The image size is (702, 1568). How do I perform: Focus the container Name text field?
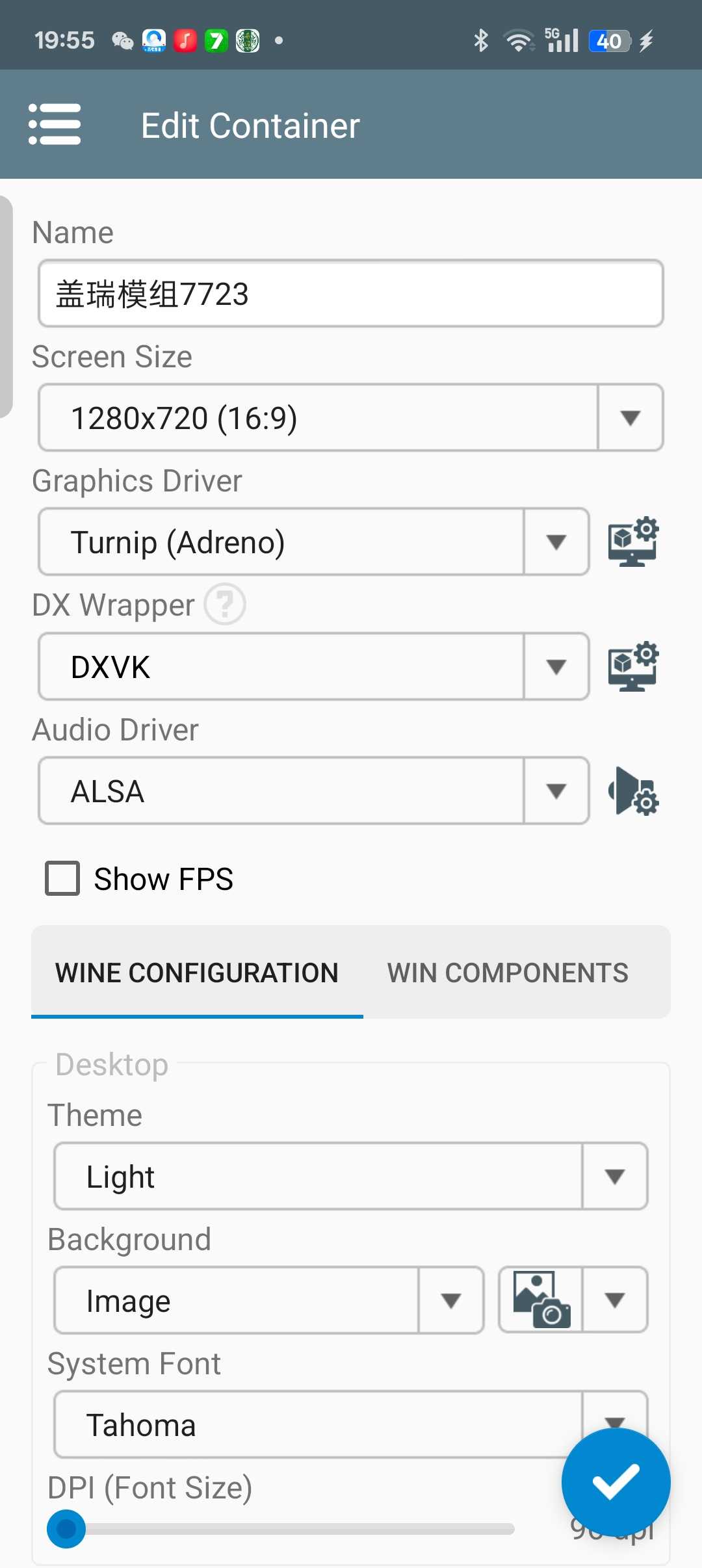coord(351,294)
